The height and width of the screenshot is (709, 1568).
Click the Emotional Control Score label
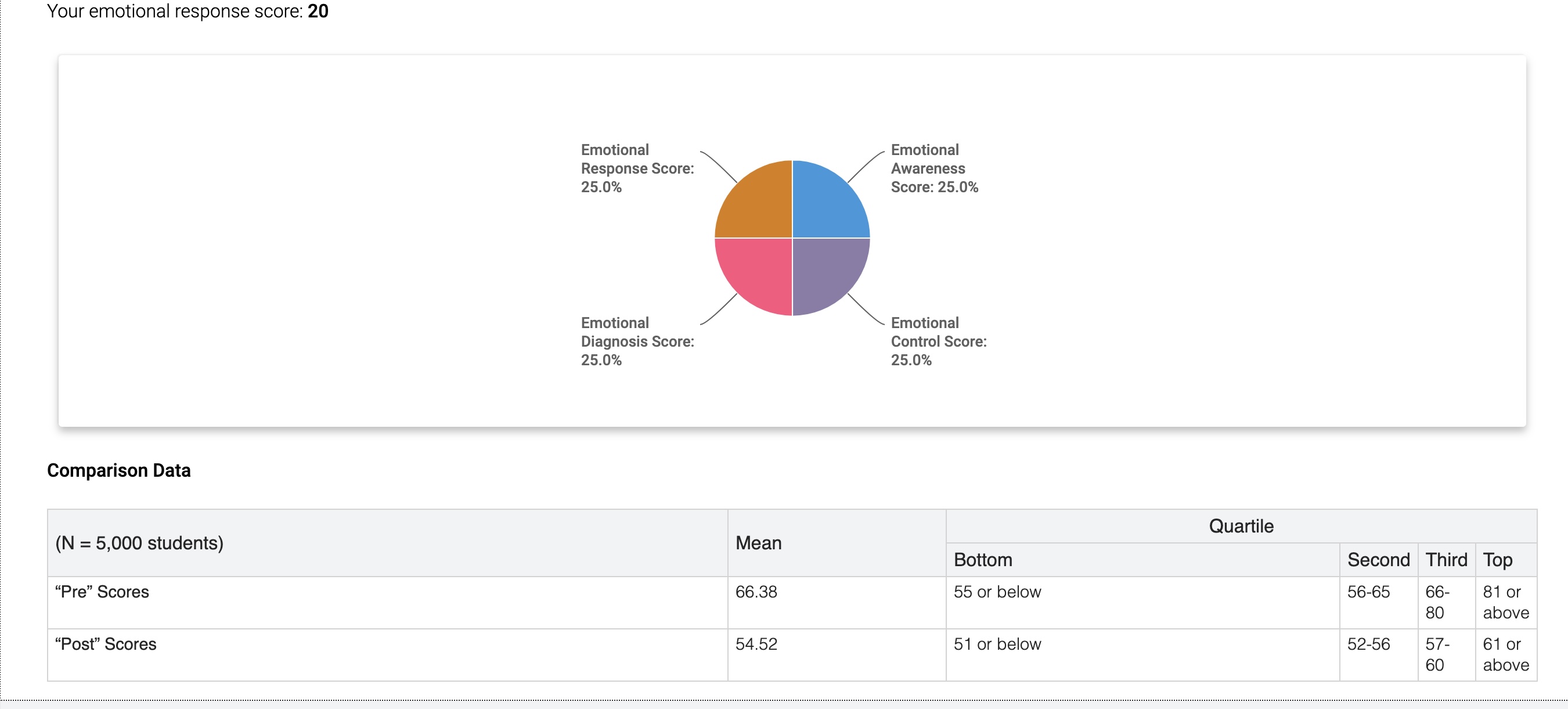pos(938,341)
